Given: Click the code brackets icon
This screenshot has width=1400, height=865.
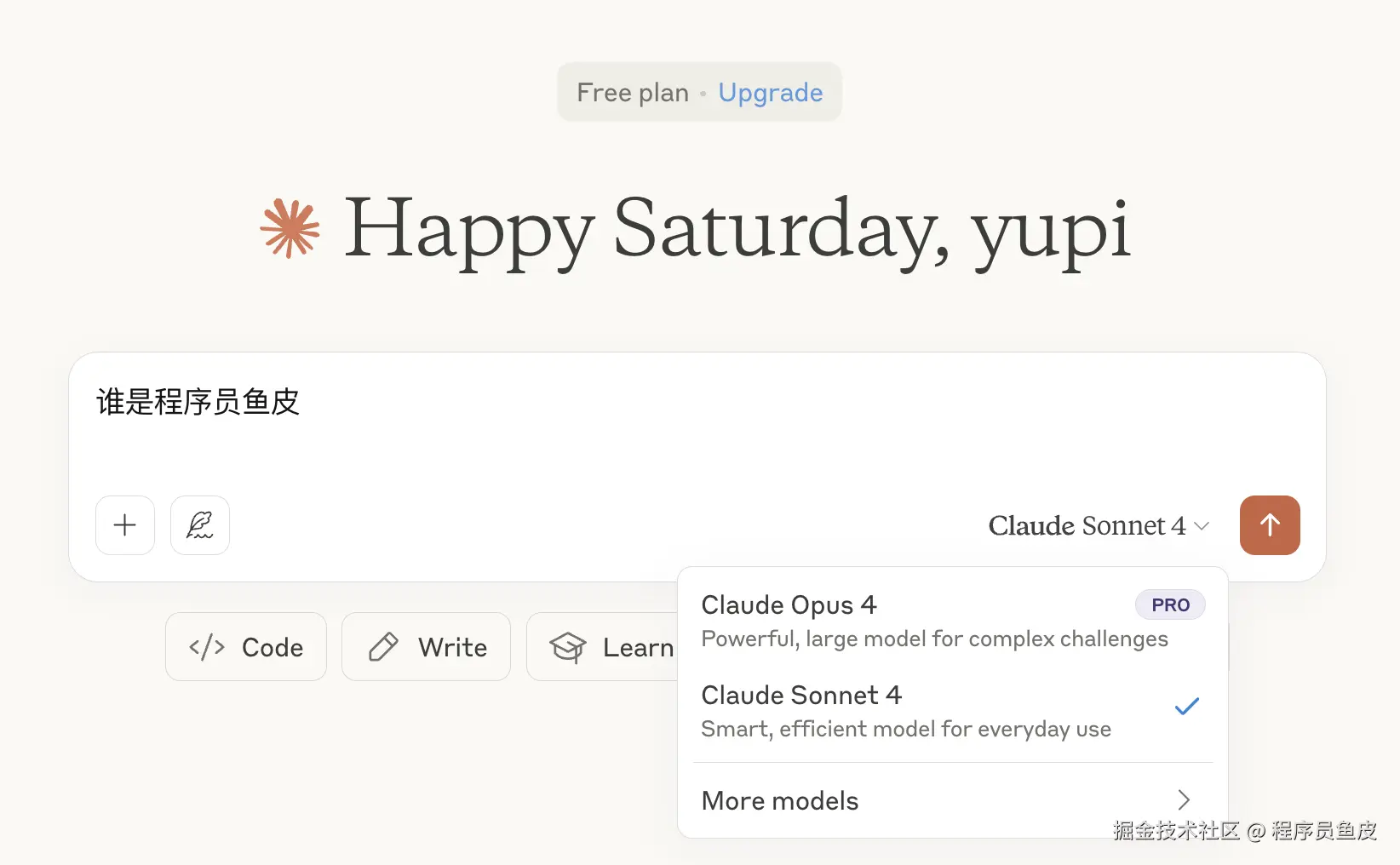Looking at the screenshot, I should 207,648.
